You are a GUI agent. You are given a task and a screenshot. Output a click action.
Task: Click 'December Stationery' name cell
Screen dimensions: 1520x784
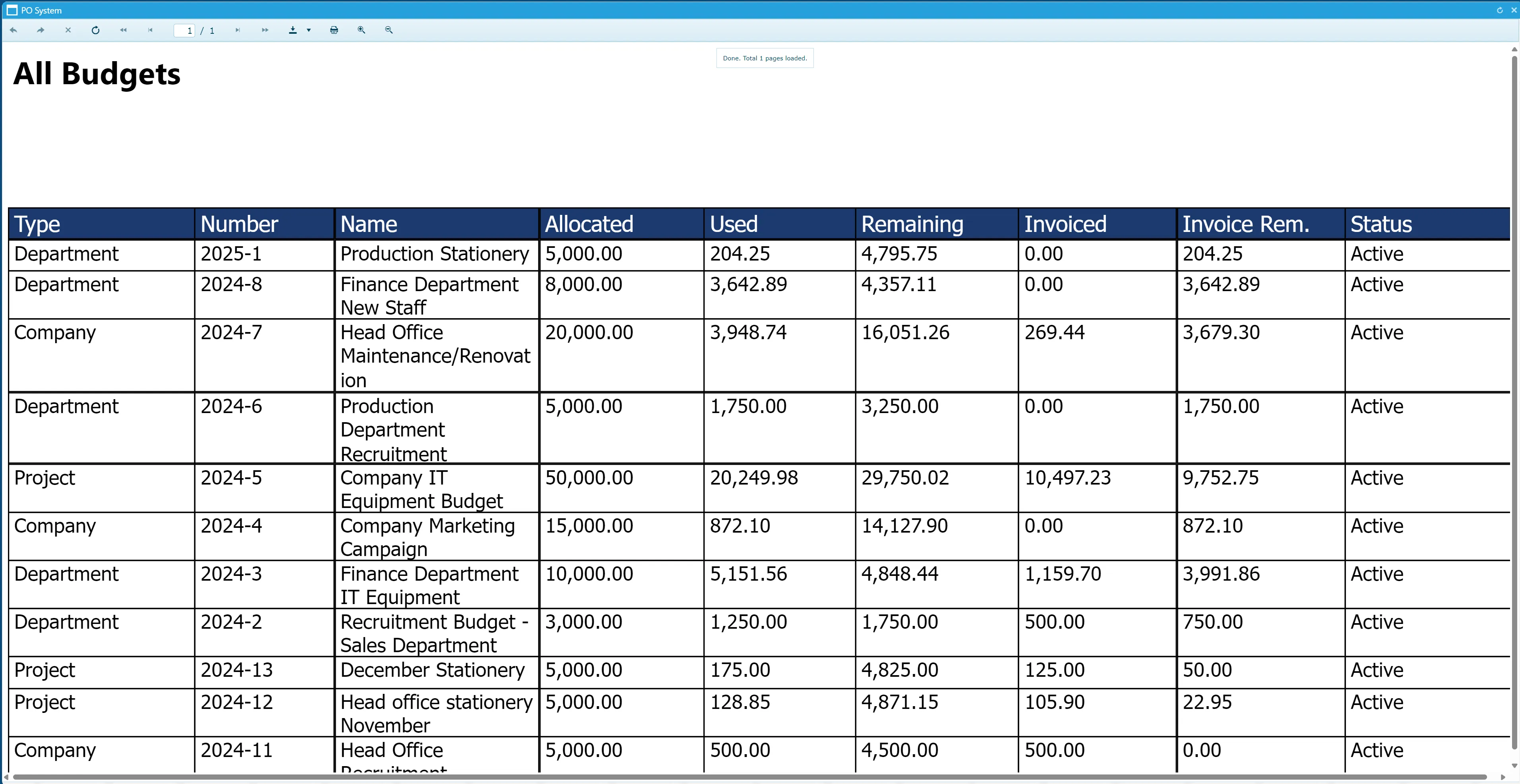point(437,672)
